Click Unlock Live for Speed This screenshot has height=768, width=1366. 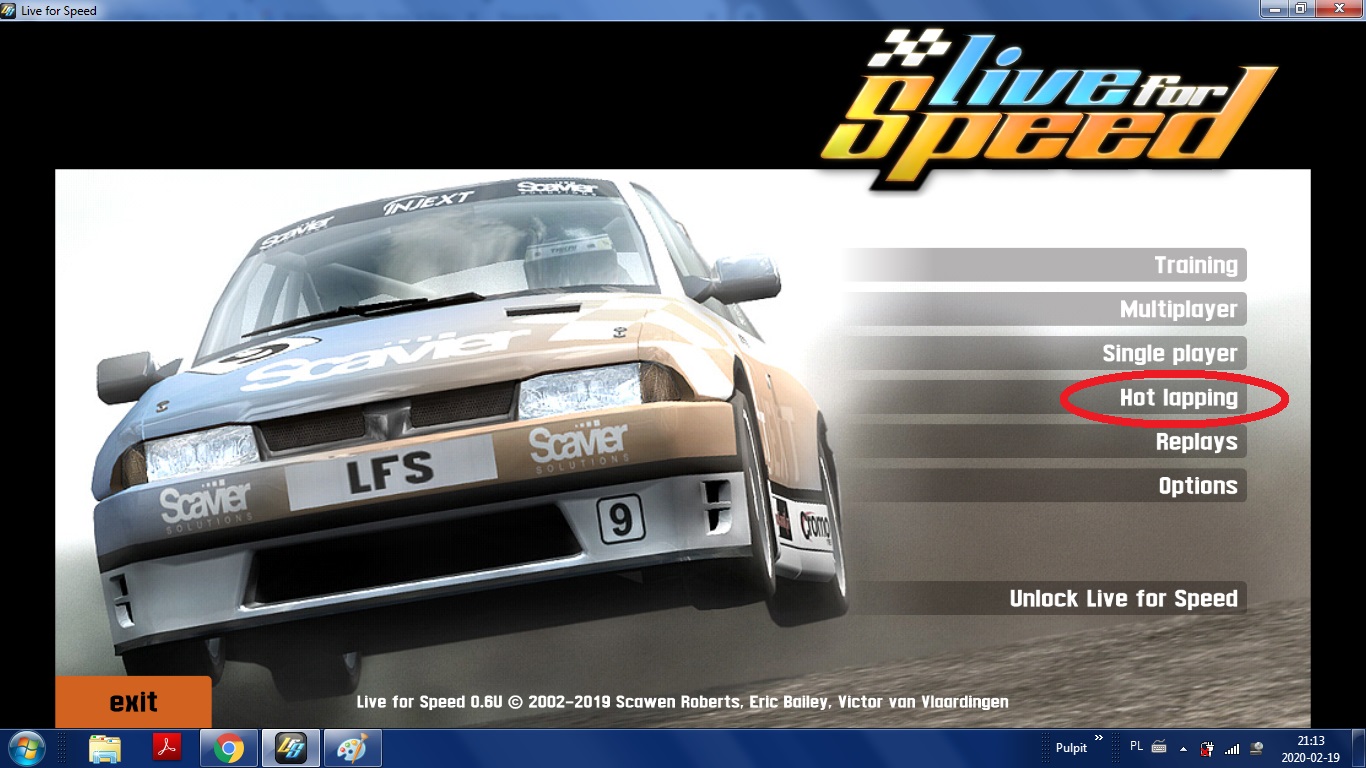click(x=1045, y=598)
